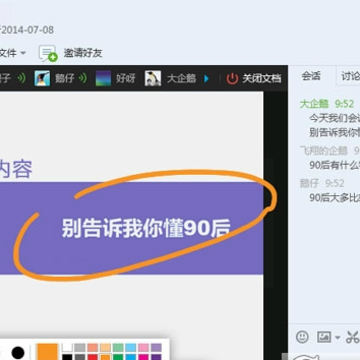The image size is (360, 360).
Task: Click the 大企鹅 penguin avatar in participant bar
Action: (x=153, y=79)
